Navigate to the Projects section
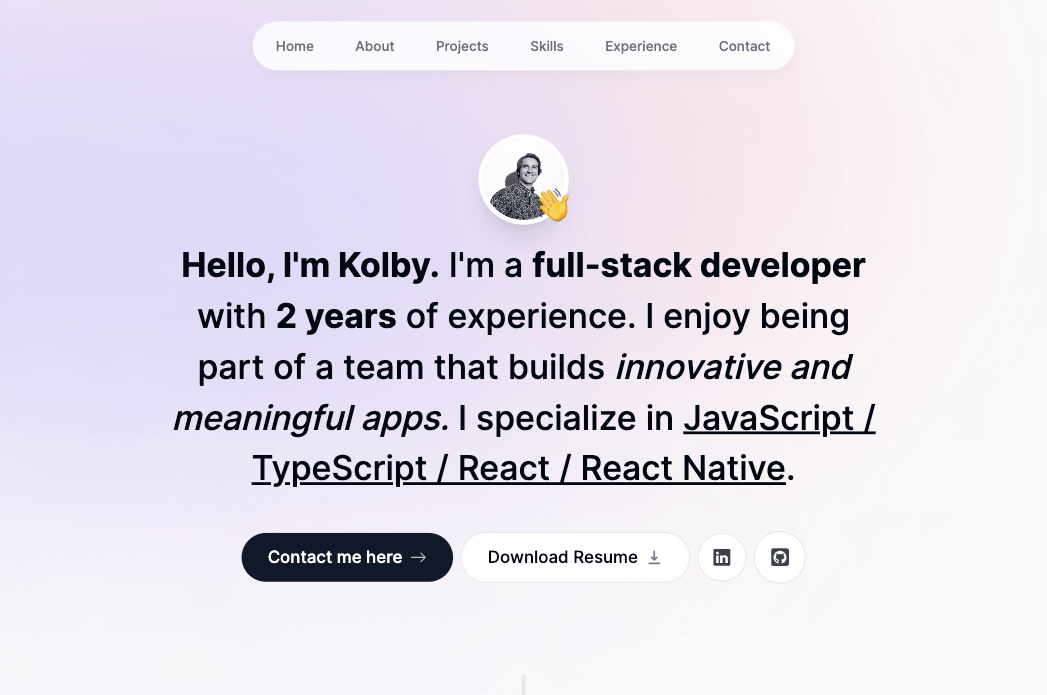The image size is (1047, 695). (x=462, y=46)
